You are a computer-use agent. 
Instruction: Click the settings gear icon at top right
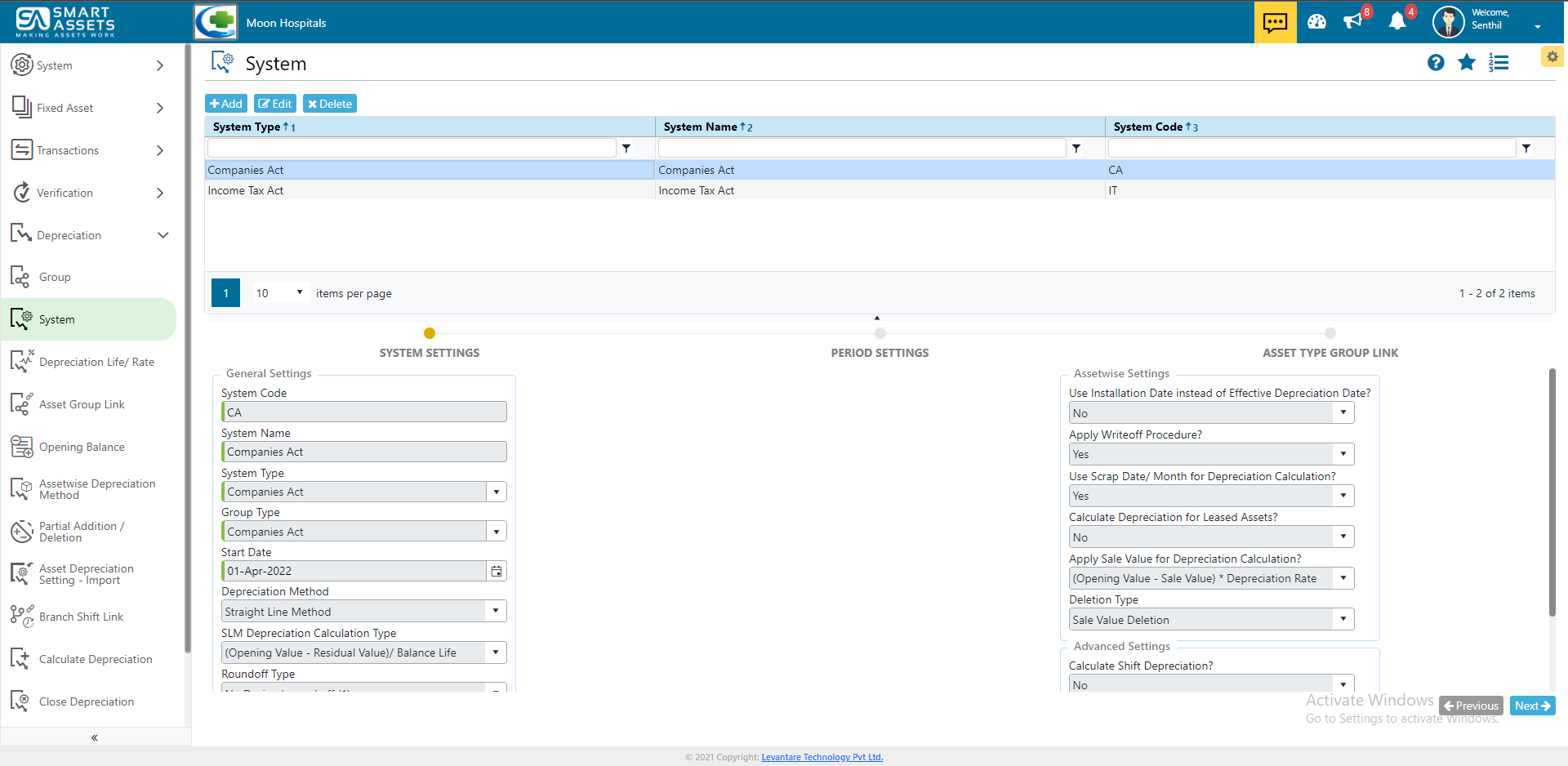pyautogui.click(x=1552, y=56)
